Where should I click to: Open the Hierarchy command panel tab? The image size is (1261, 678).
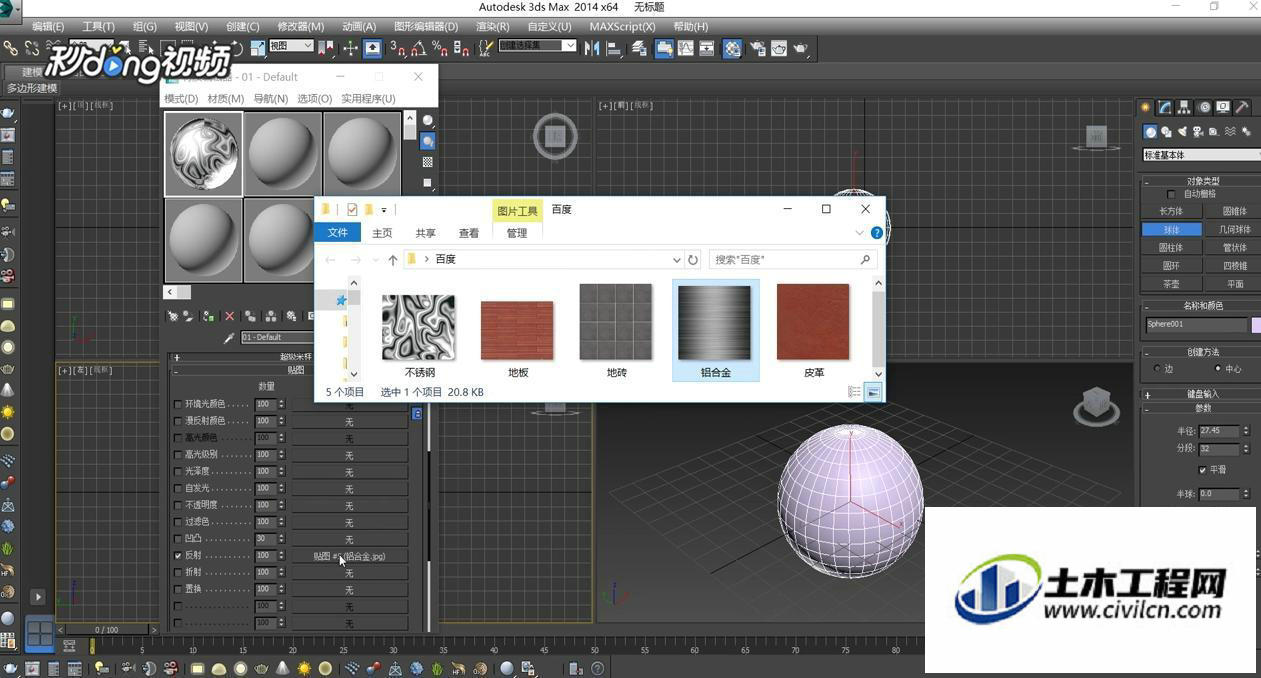(x=1184, y=107)
